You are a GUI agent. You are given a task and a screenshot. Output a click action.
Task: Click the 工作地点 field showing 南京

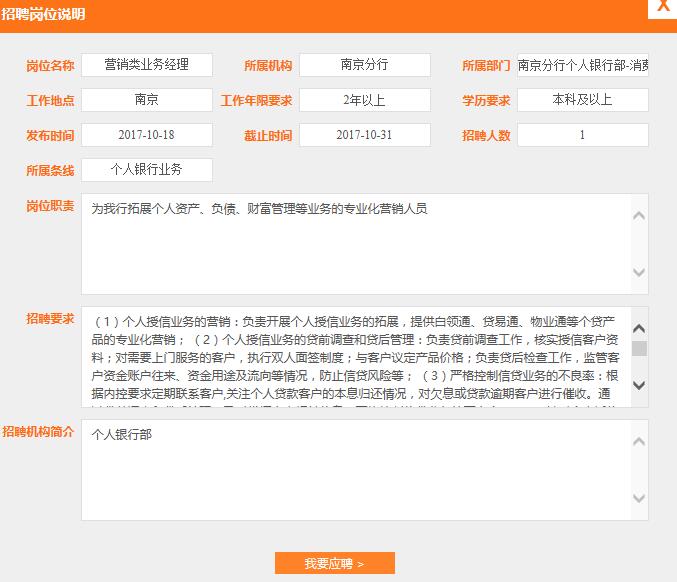pyautogui.click(x=147, y=100)
